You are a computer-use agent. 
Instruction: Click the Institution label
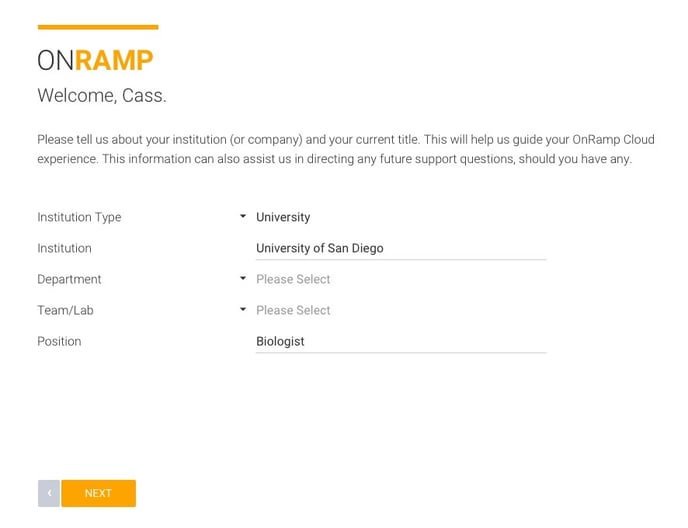[64, 248]
